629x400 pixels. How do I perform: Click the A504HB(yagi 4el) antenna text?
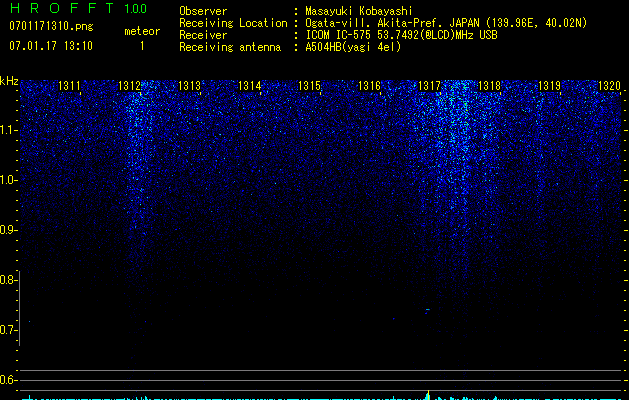pyautogui.click(x=353, y=47)
